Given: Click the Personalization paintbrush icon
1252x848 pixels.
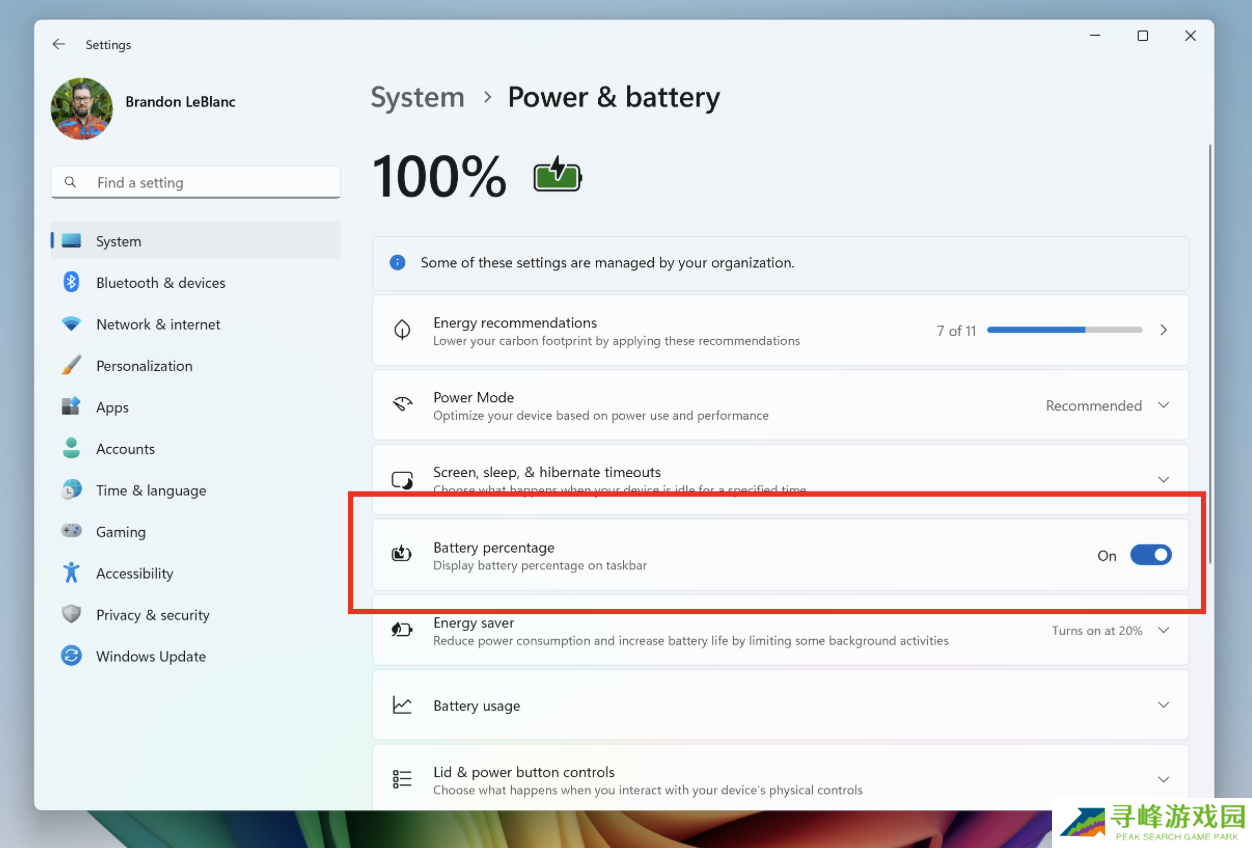Looking at the screenshot, I should [x=71, y=366].
